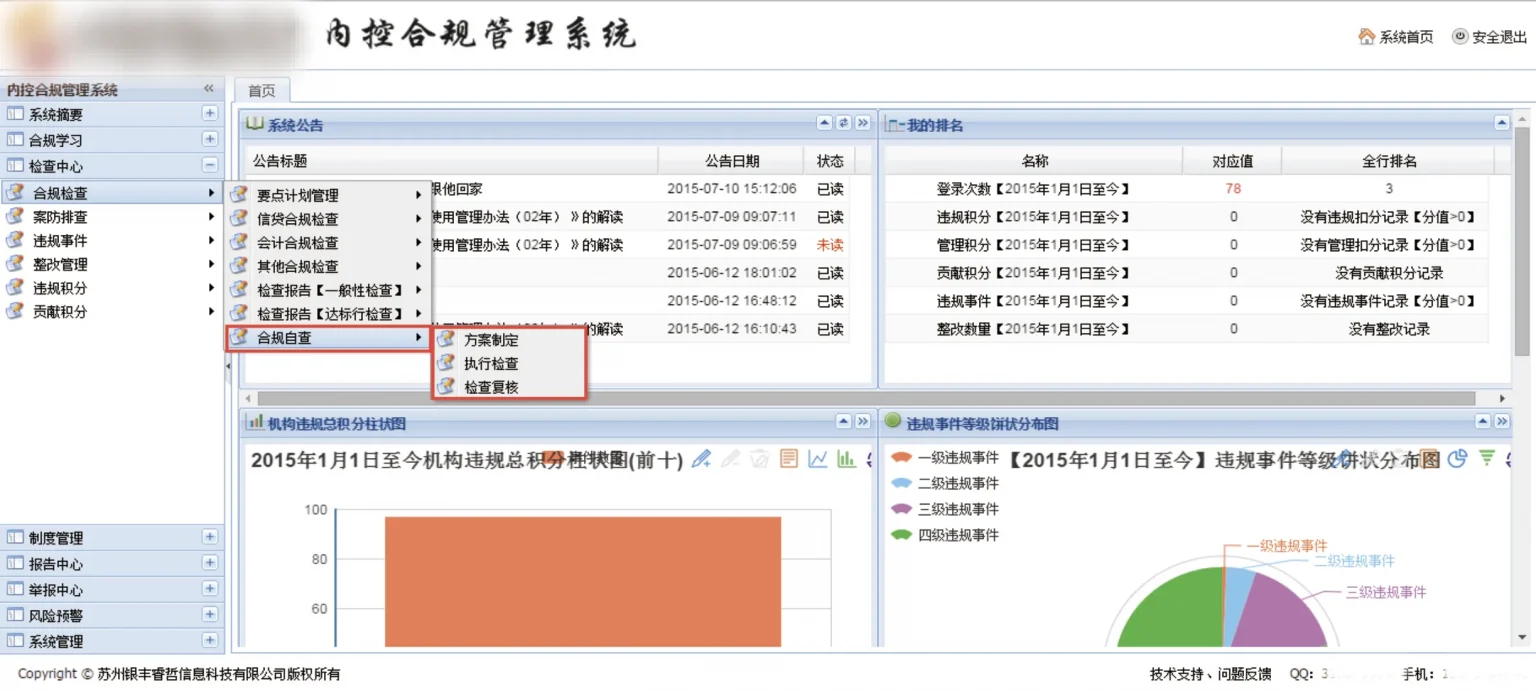Screen dimensions: 1536x691
Task: Switch bar chart to line chart view
Action: pos(818,459)
